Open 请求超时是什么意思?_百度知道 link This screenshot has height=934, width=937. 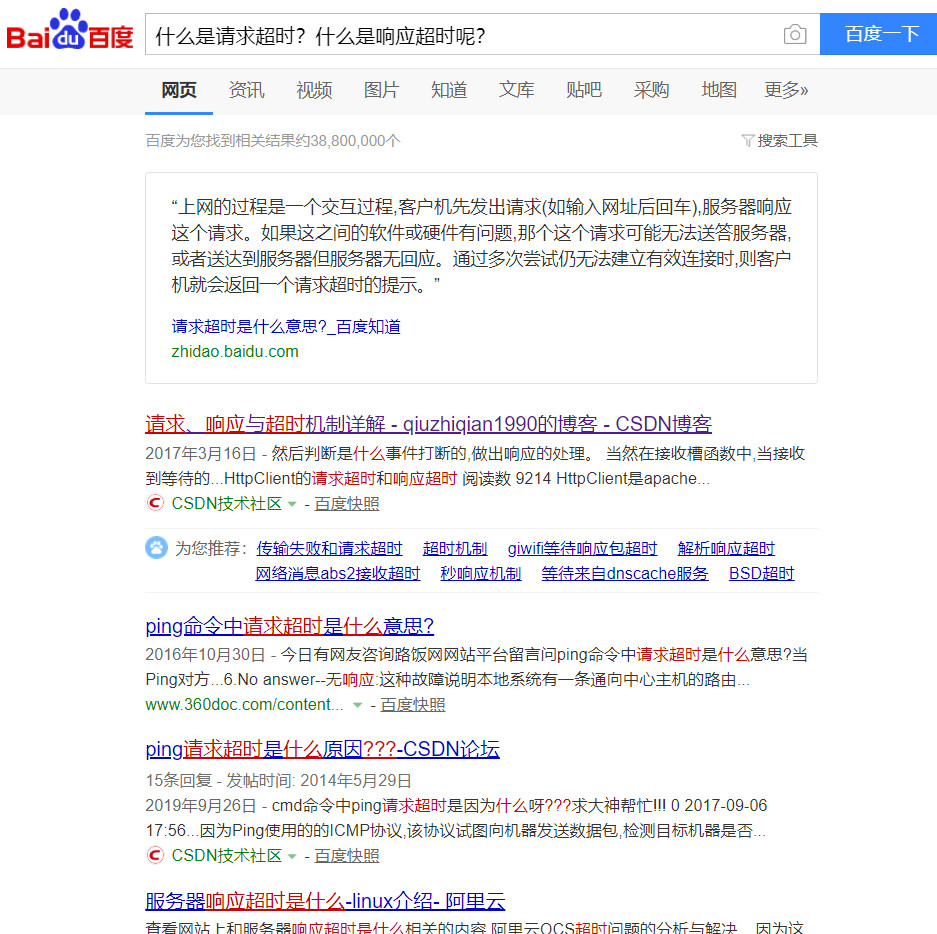[x=286, y=326]
